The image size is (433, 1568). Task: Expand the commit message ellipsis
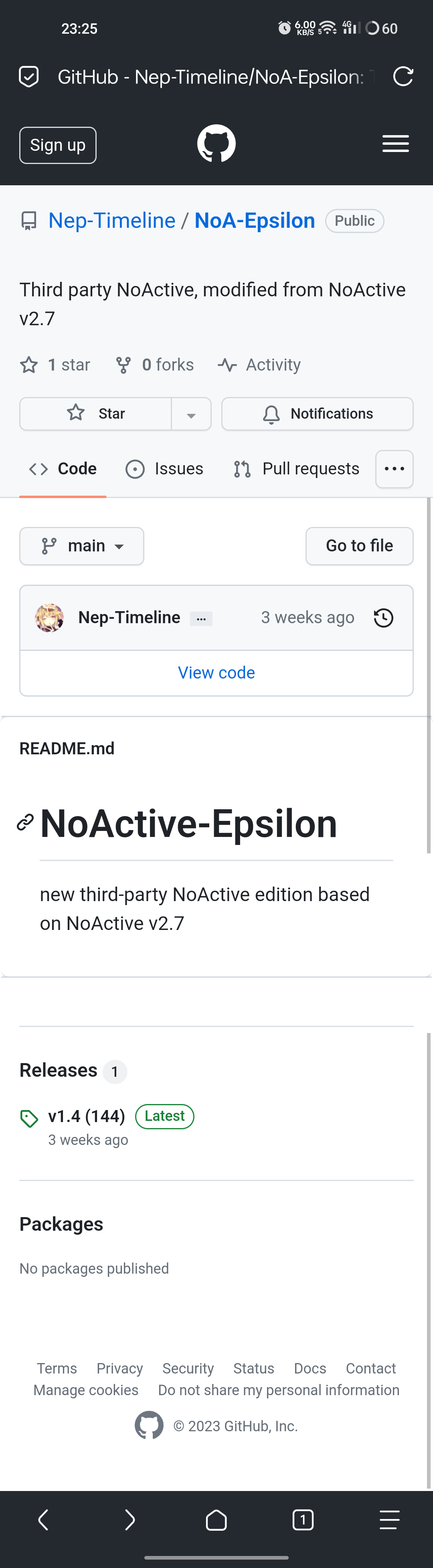point(201,618)
